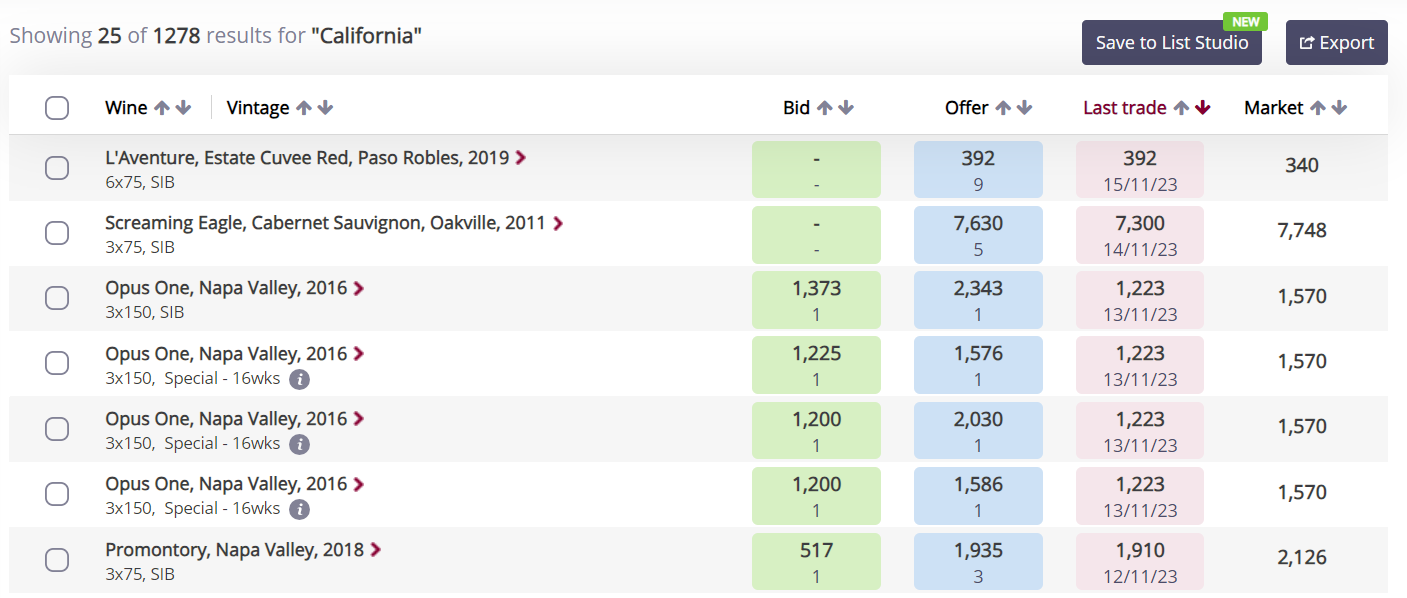The height and width of the screenshot is (598, 1407).
Task: Click info icon on Opus One 2,030 offer row
Action: (299, 444)
